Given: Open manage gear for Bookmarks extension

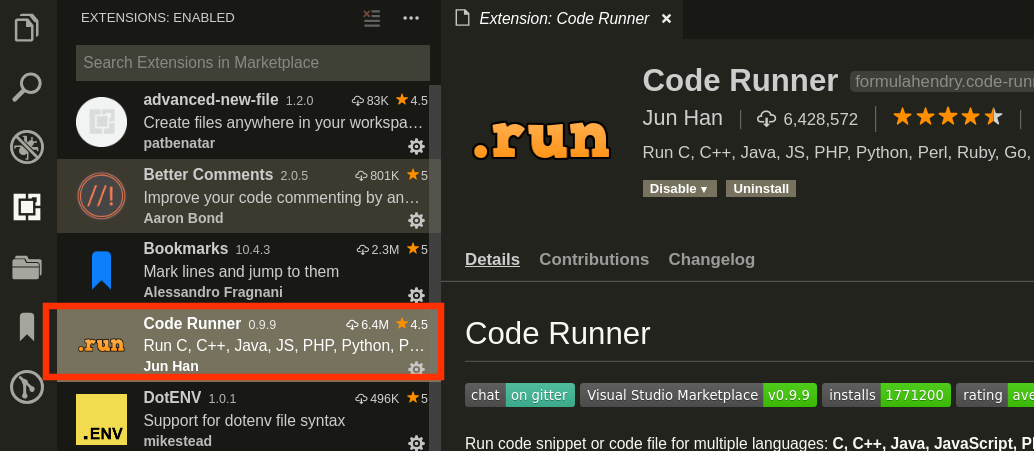Looking at the screenshot, I should 416,295.
